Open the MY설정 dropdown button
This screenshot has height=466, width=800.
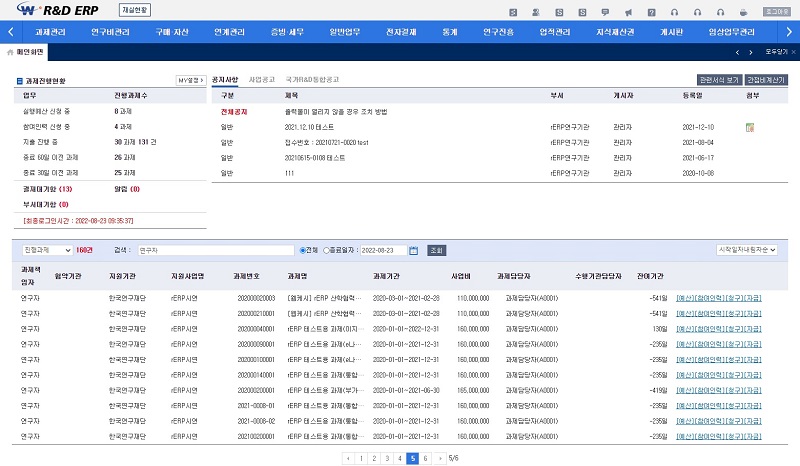point(190,80)
